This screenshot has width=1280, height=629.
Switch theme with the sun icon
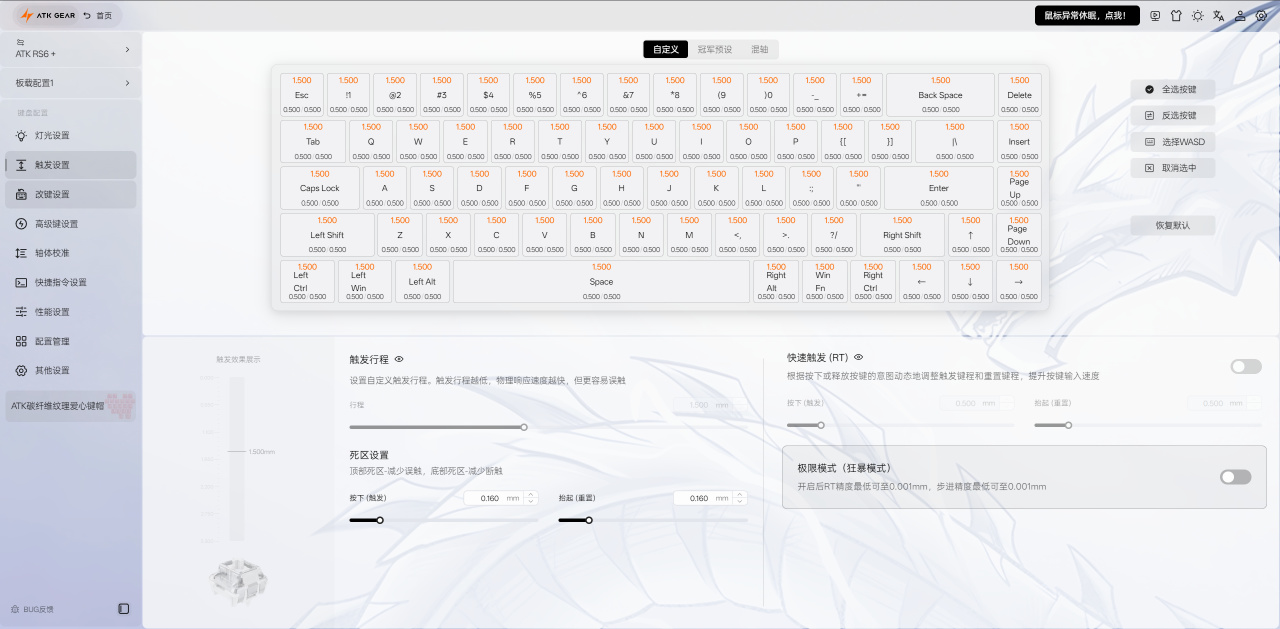(1197, 16)
